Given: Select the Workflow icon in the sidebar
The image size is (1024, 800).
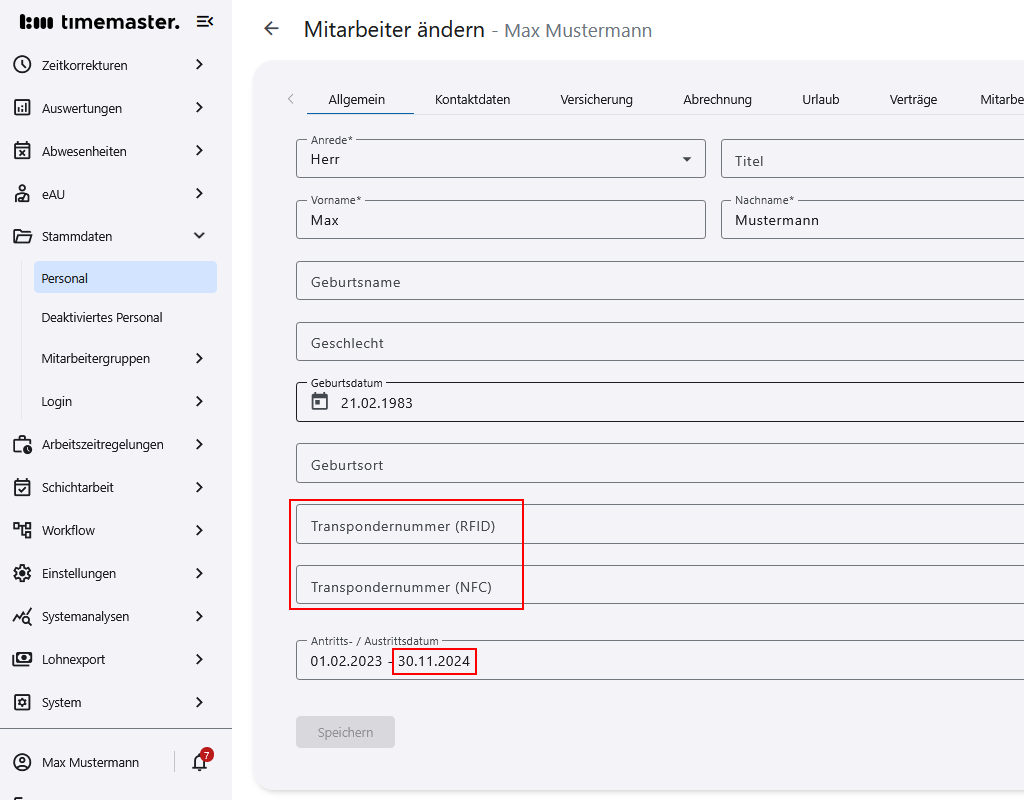Looking at the screenshot, I should 22,530.
